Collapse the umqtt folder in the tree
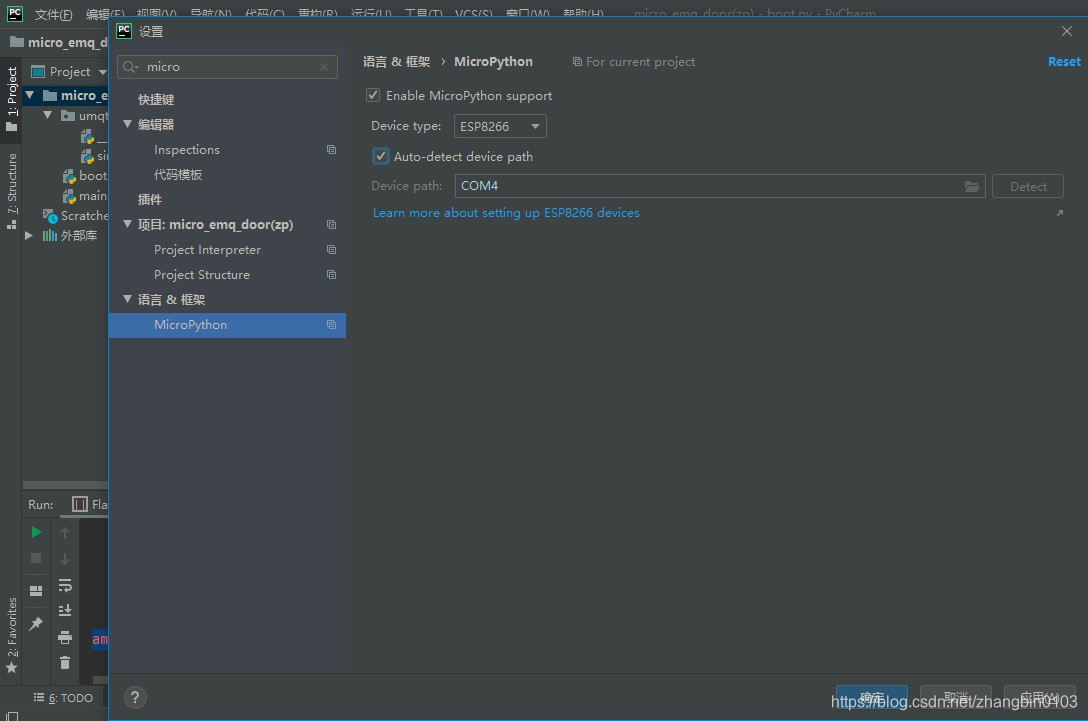Viewport: 1088px width, 721px height. (x=47, y=115)
